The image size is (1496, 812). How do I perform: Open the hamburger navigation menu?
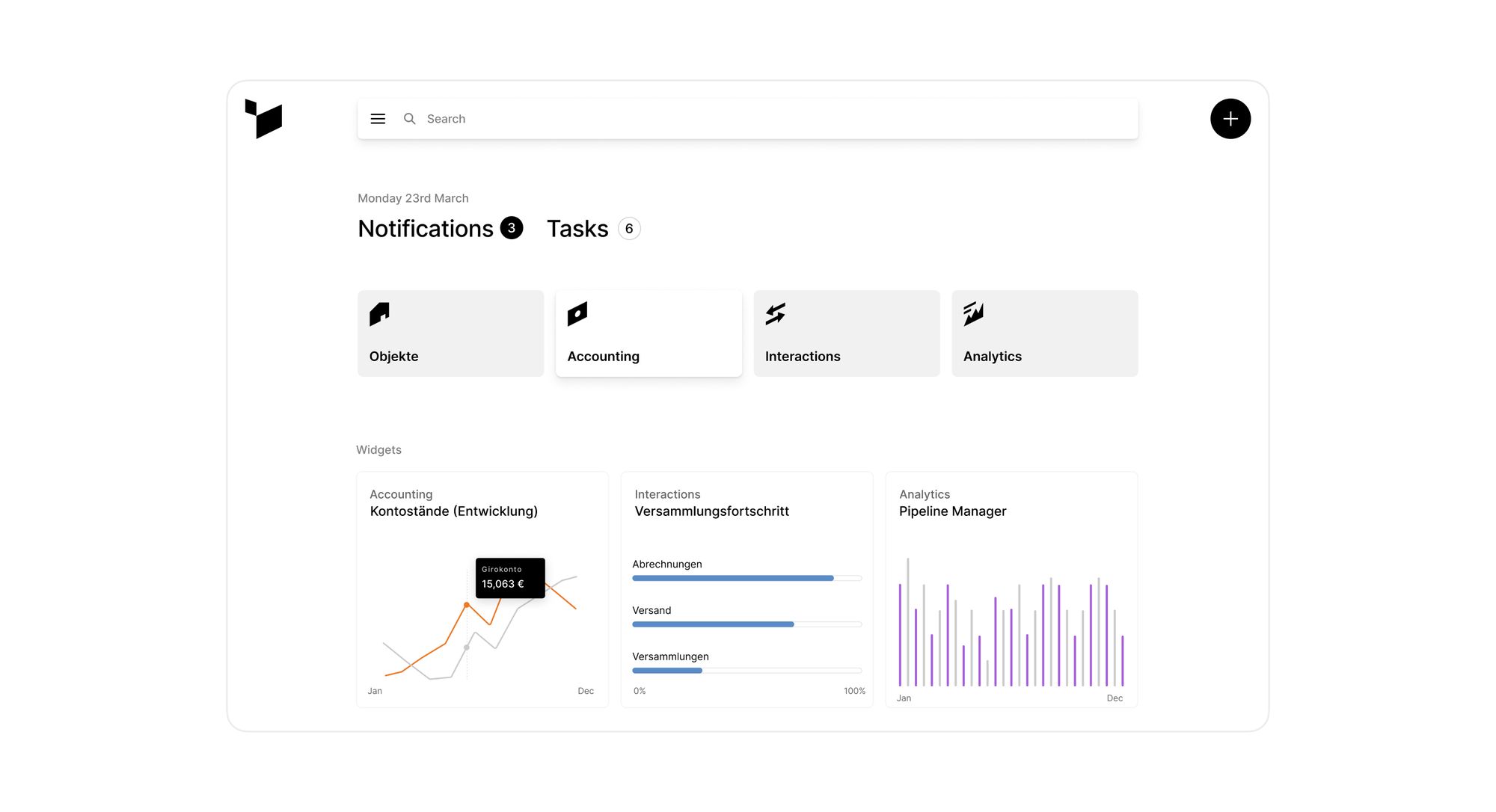tap(378, 118)
